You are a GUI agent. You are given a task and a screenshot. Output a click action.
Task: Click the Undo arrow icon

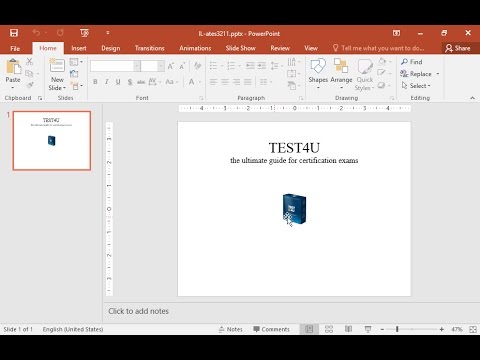point(36,33)
